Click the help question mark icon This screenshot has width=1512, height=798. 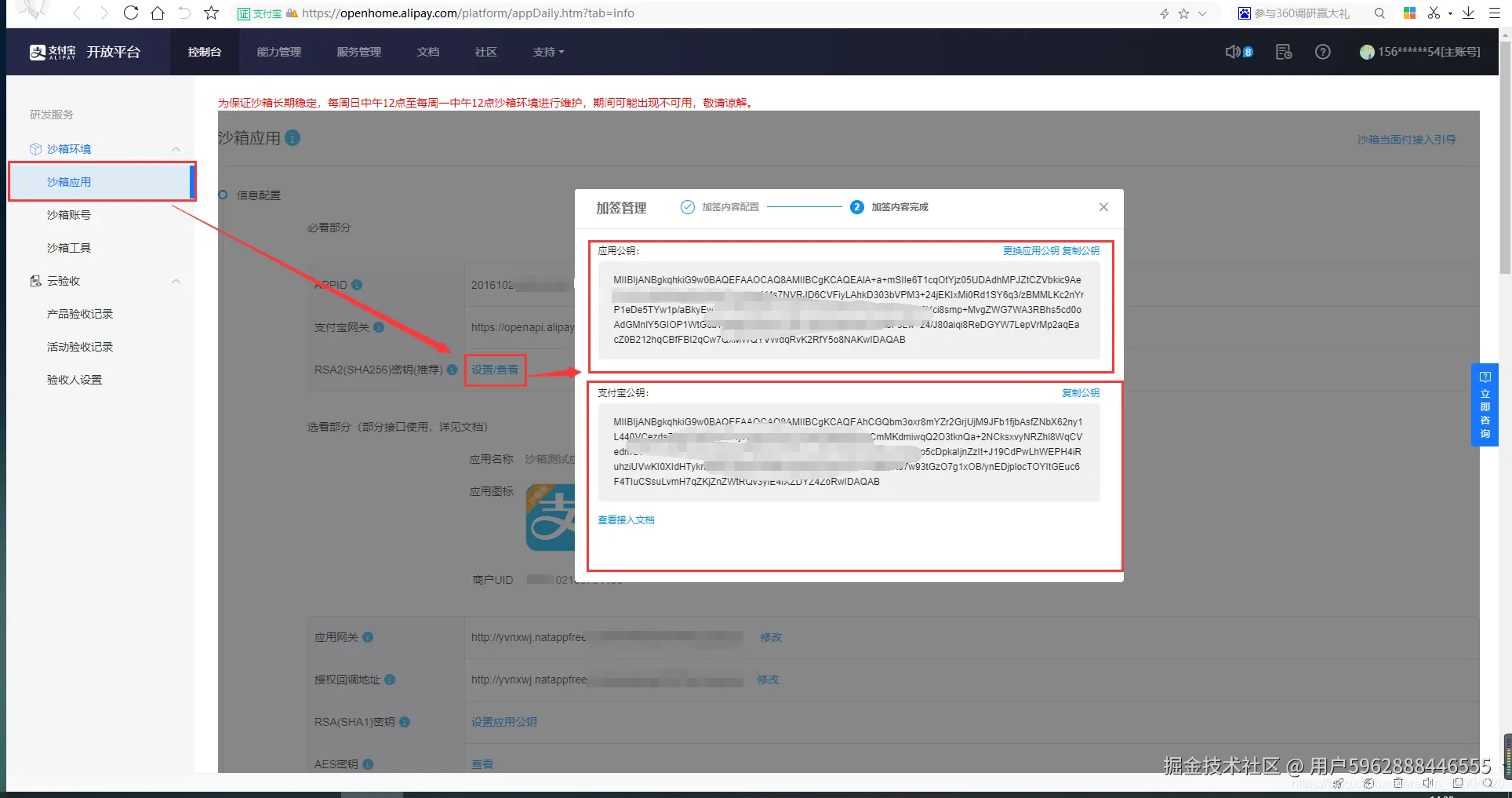[x=1323, y=52]
